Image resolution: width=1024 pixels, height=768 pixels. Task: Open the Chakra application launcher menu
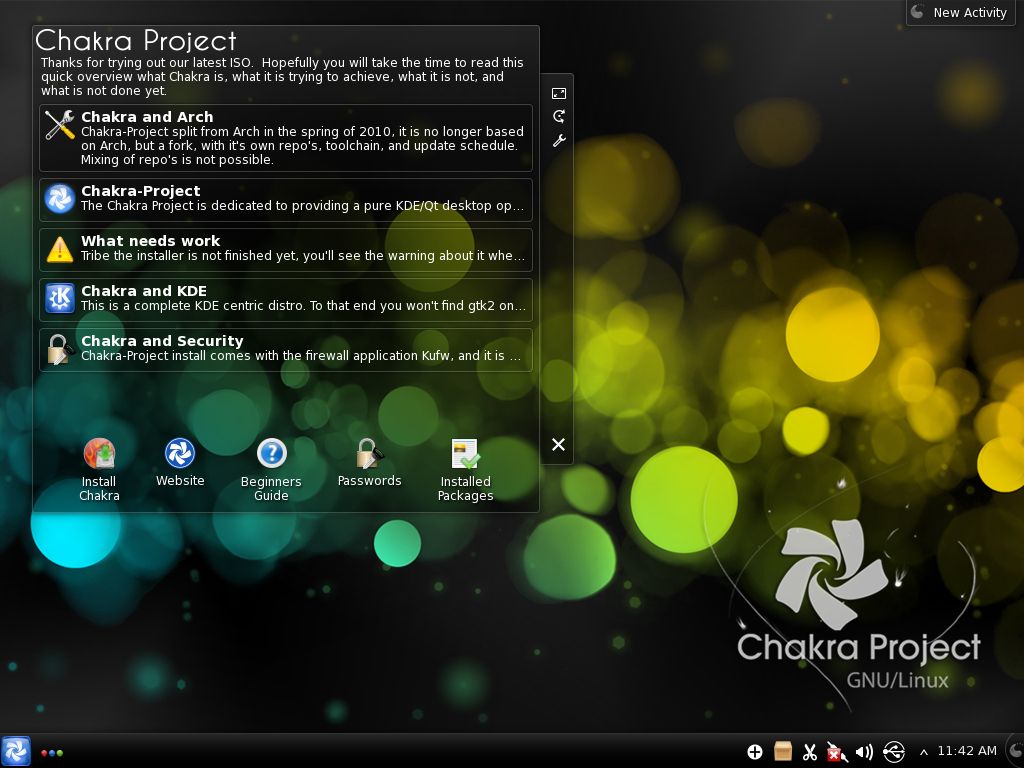[x=16, y=751]
